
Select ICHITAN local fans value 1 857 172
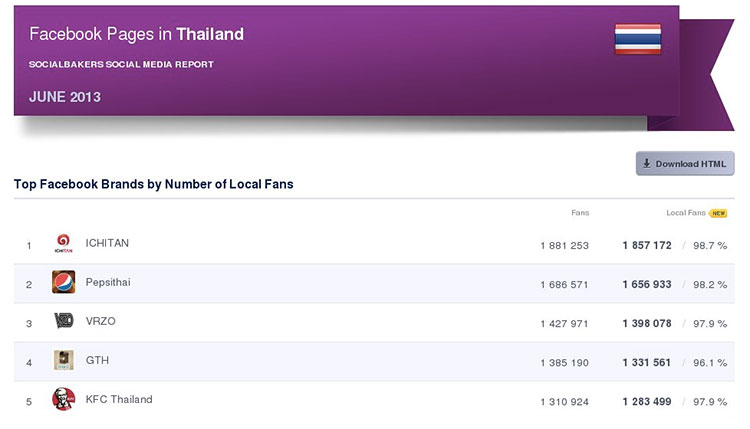coord(647,245)
